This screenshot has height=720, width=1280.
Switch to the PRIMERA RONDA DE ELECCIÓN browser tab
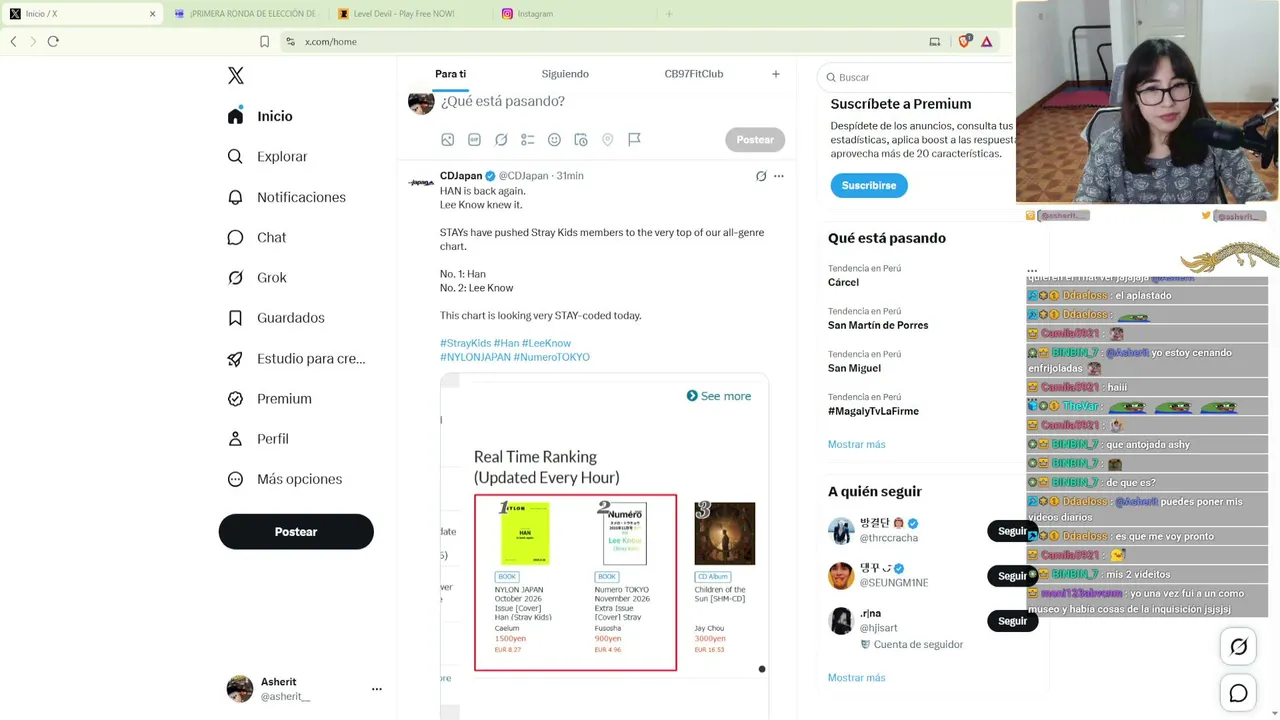[245, 14]
